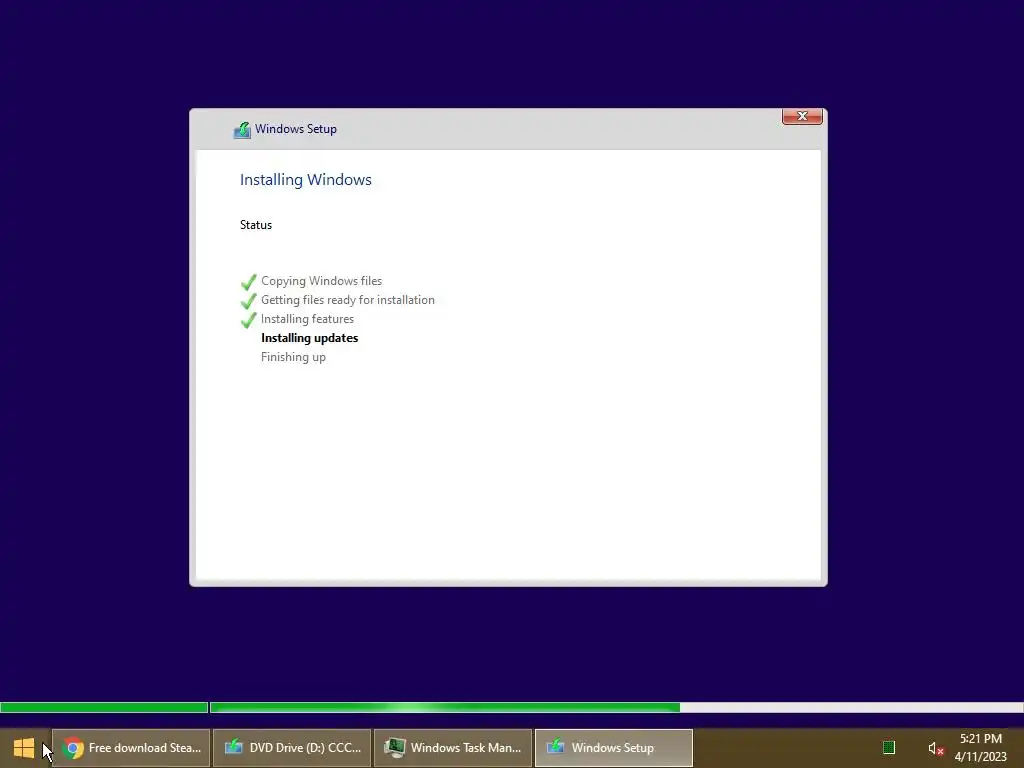The image size is (1024, 768).
Task: Click the checkmark next to Copying Windows files
Action: [x=248, y=282]
